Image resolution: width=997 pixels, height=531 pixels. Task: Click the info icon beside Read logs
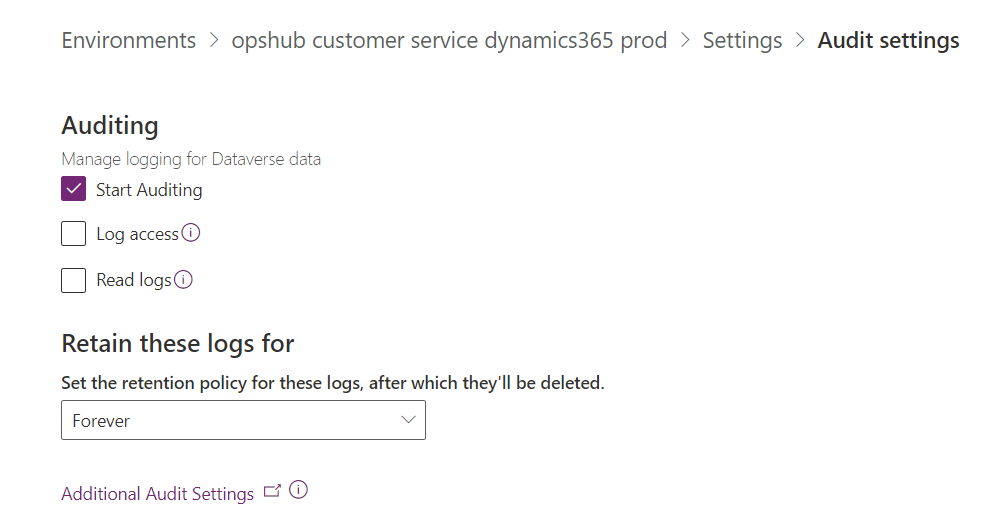183,280
